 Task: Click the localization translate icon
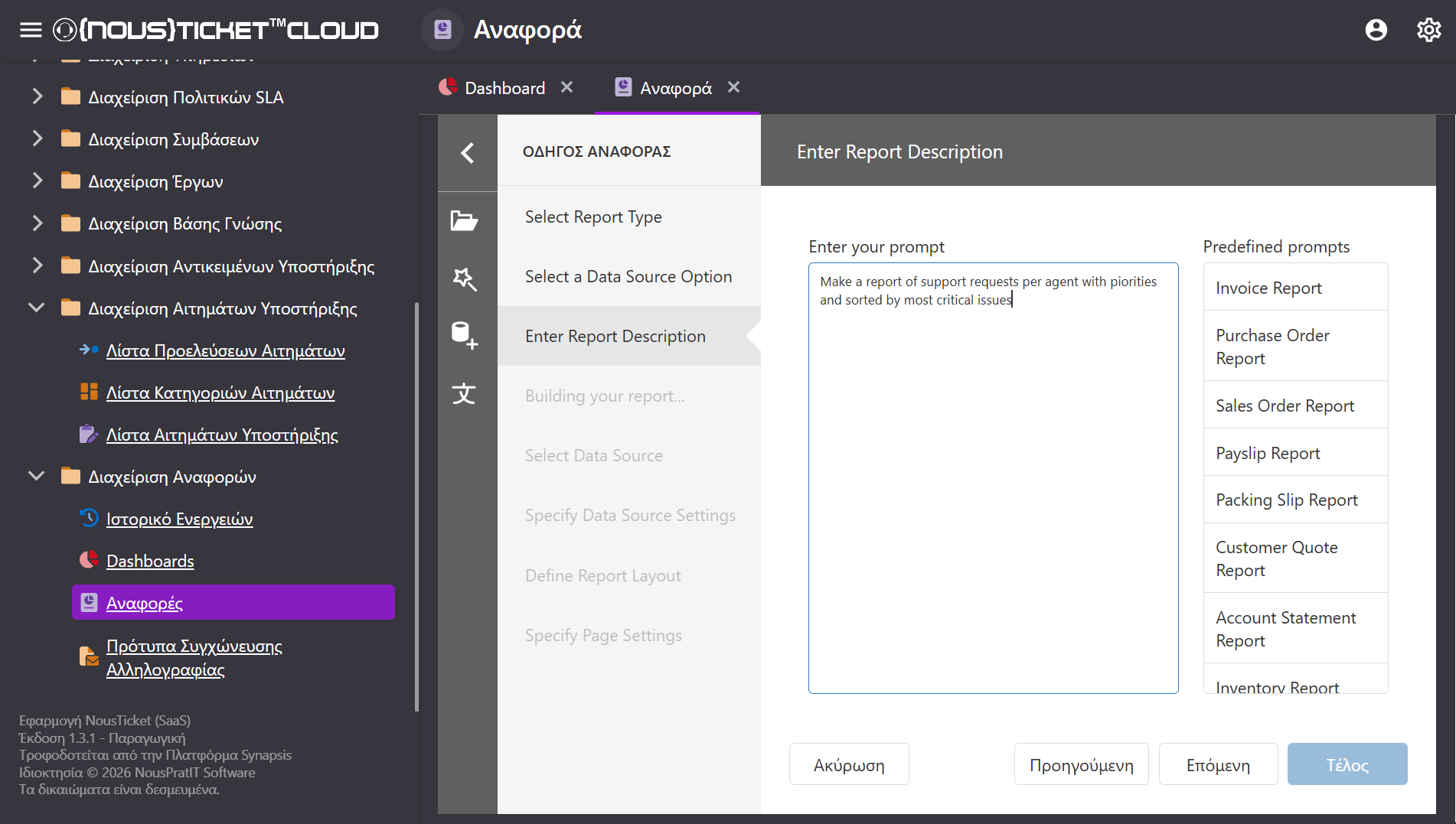[x=464, y=394]
